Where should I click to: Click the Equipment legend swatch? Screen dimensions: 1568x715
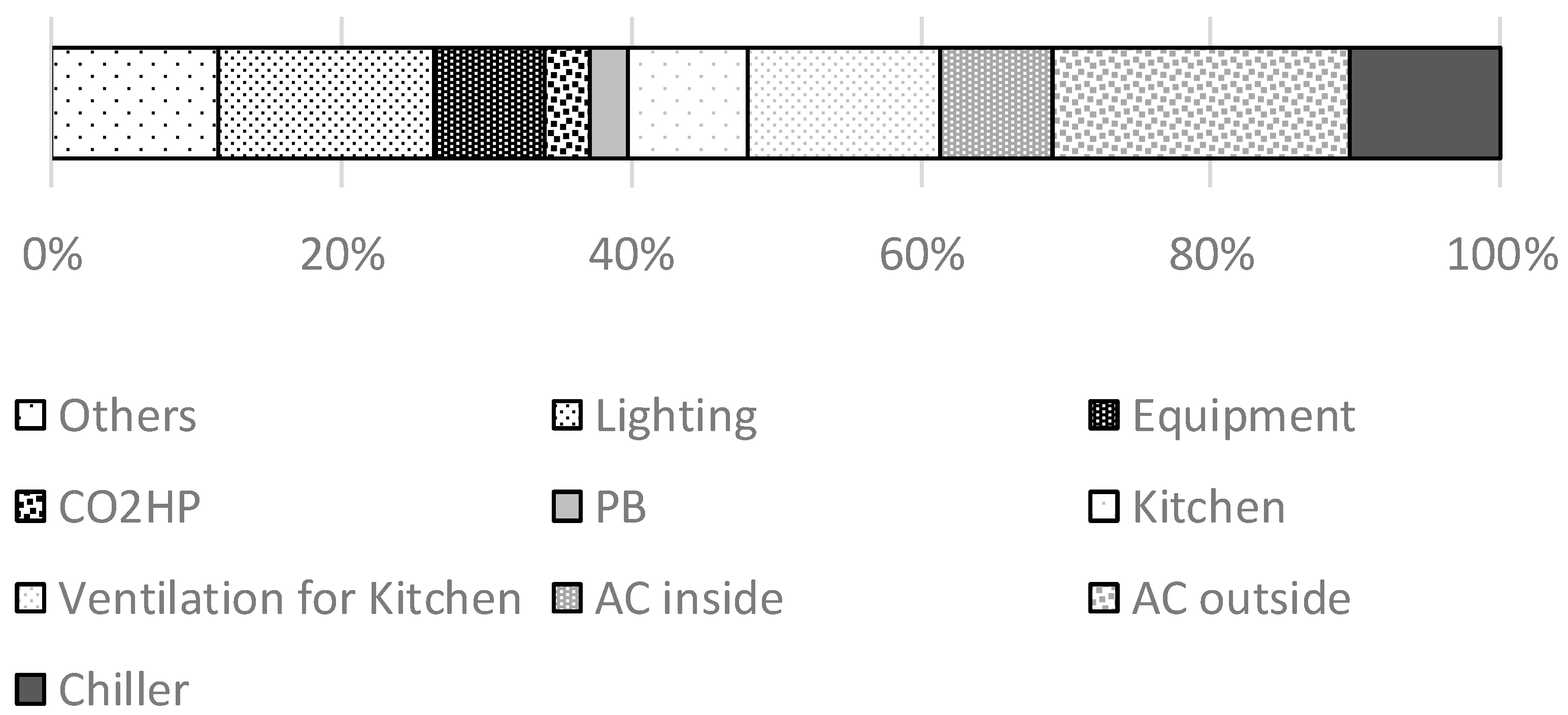tap(1104, 416)
